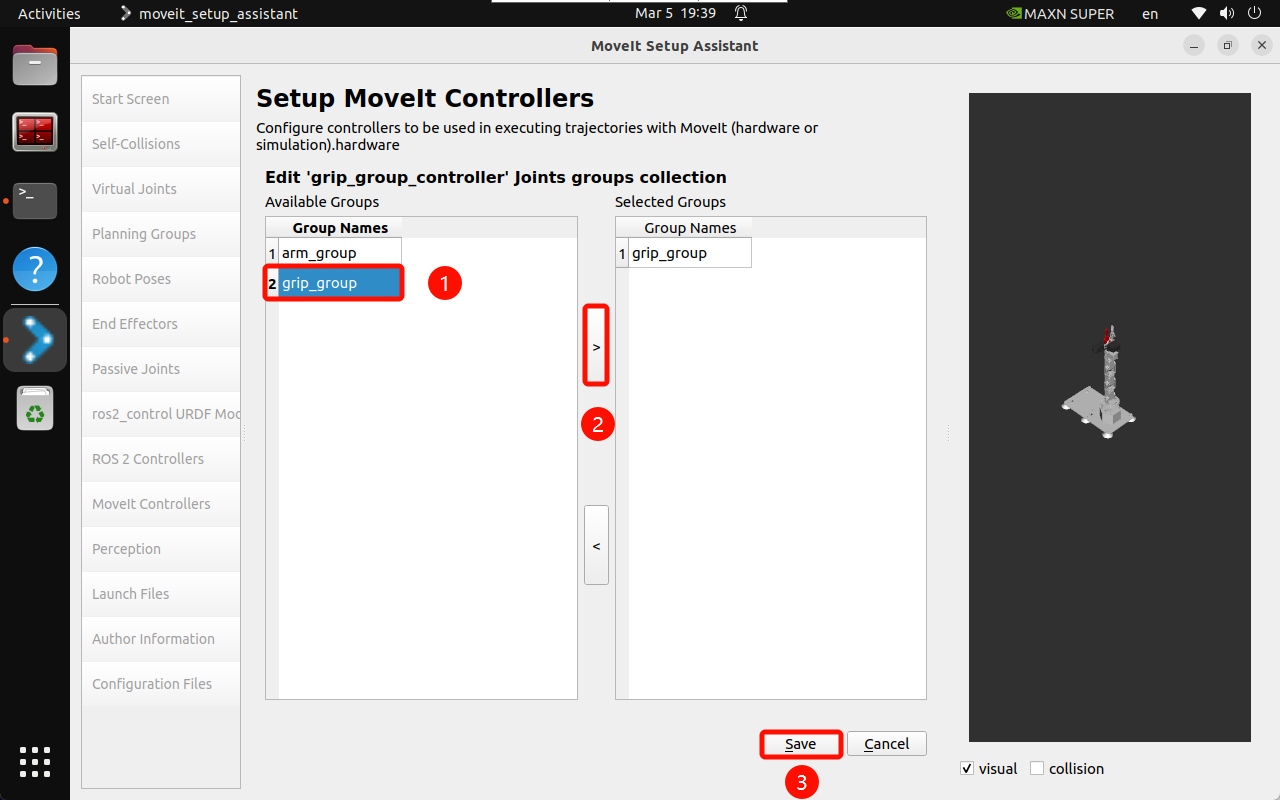Open the system menu arrow at top right
Image resolution: width=1280 pixels, height=800 pixels.
(x=1253, y=14)
